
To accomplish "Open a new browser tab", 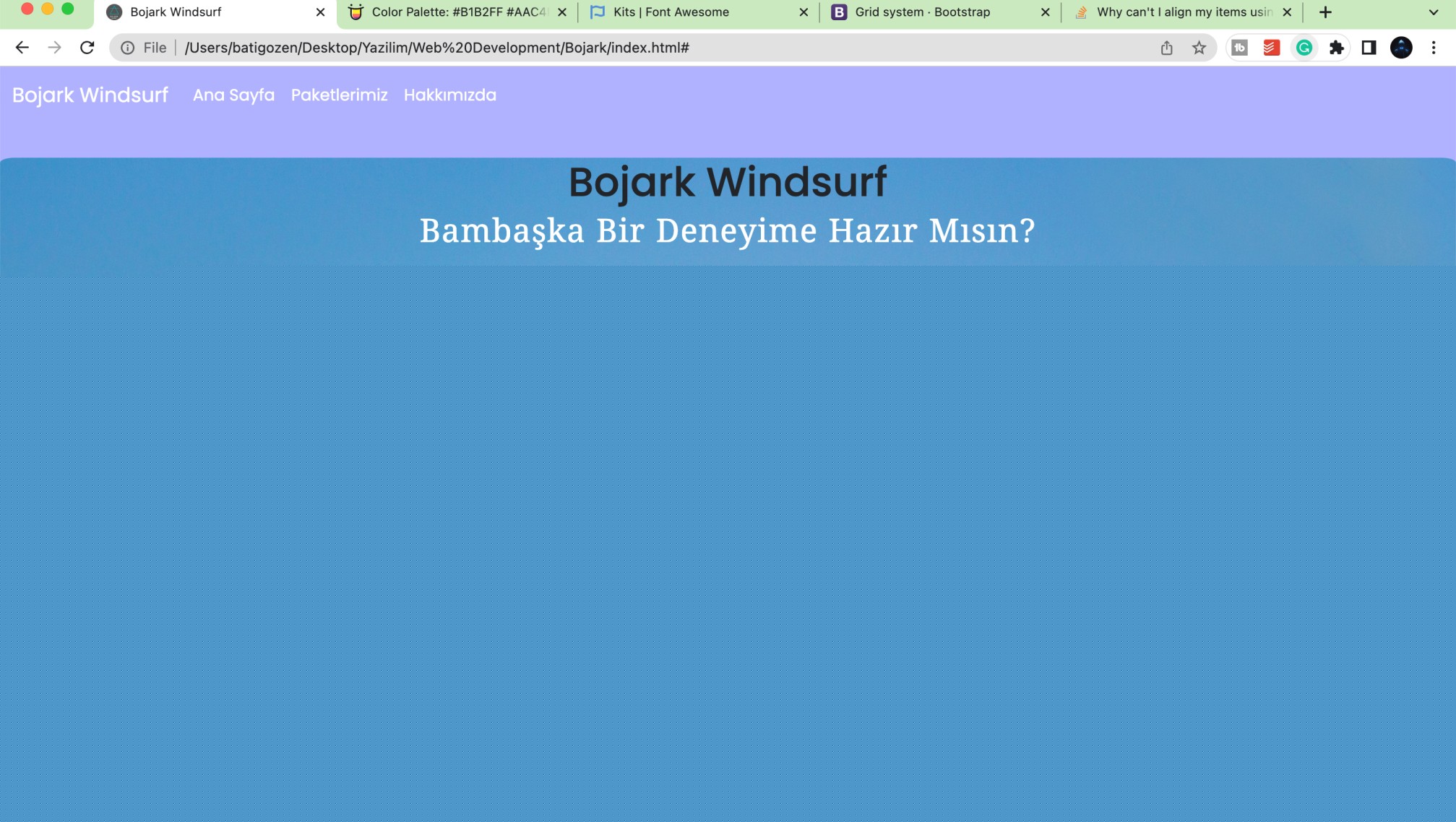I will coord(1325,12).
